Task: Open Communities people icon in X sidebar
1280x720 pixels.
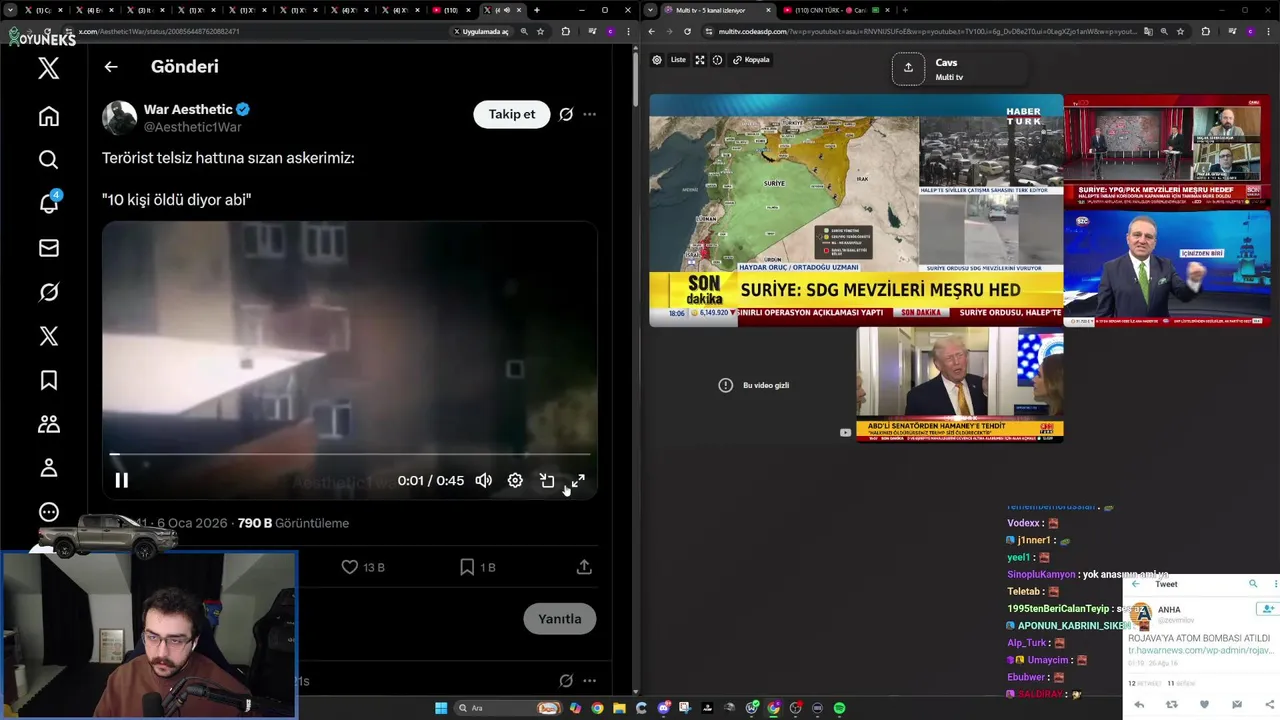Action: (49, 424)
